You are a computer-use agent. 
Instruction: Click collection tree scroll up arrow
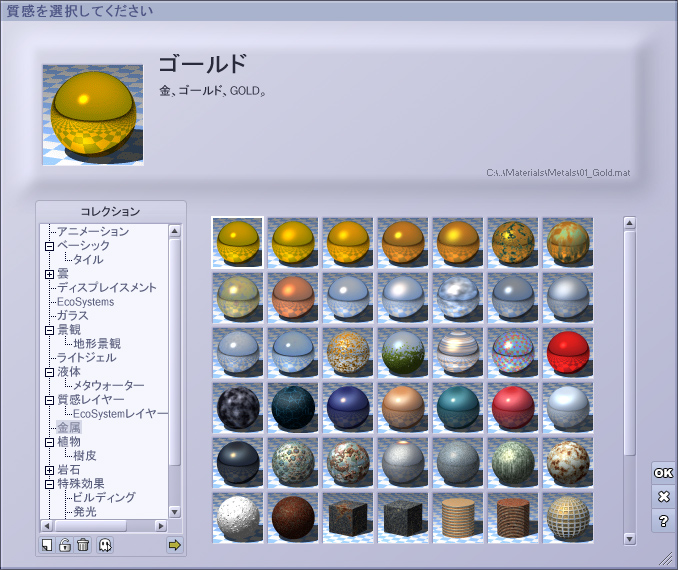[175, 231]
